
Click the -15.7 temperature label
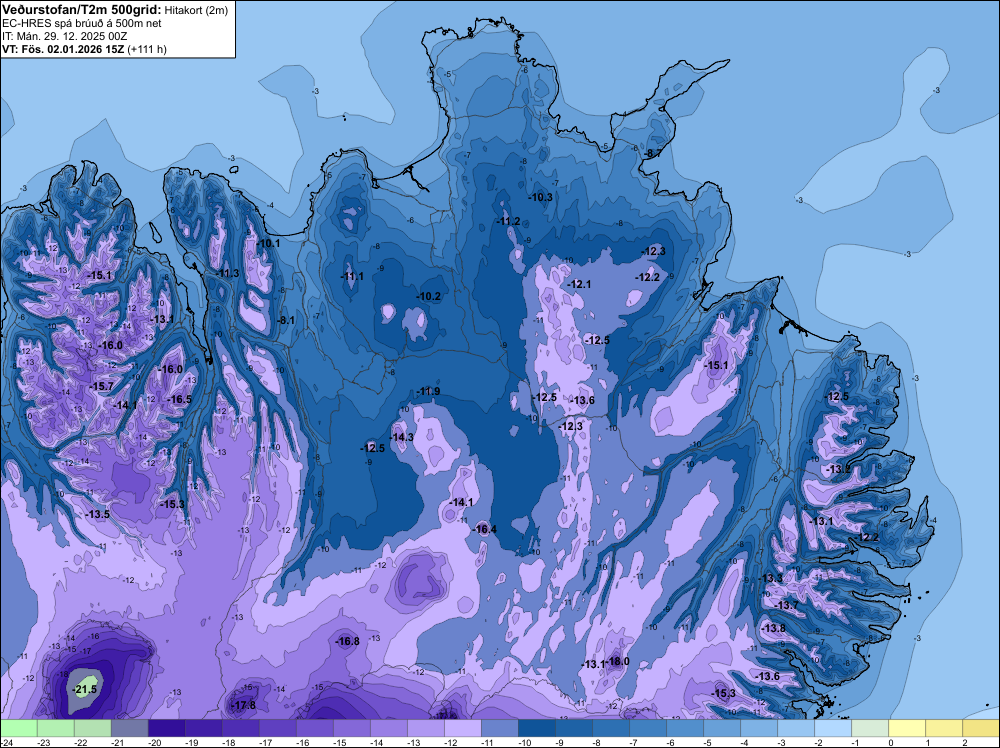[101, 387]
